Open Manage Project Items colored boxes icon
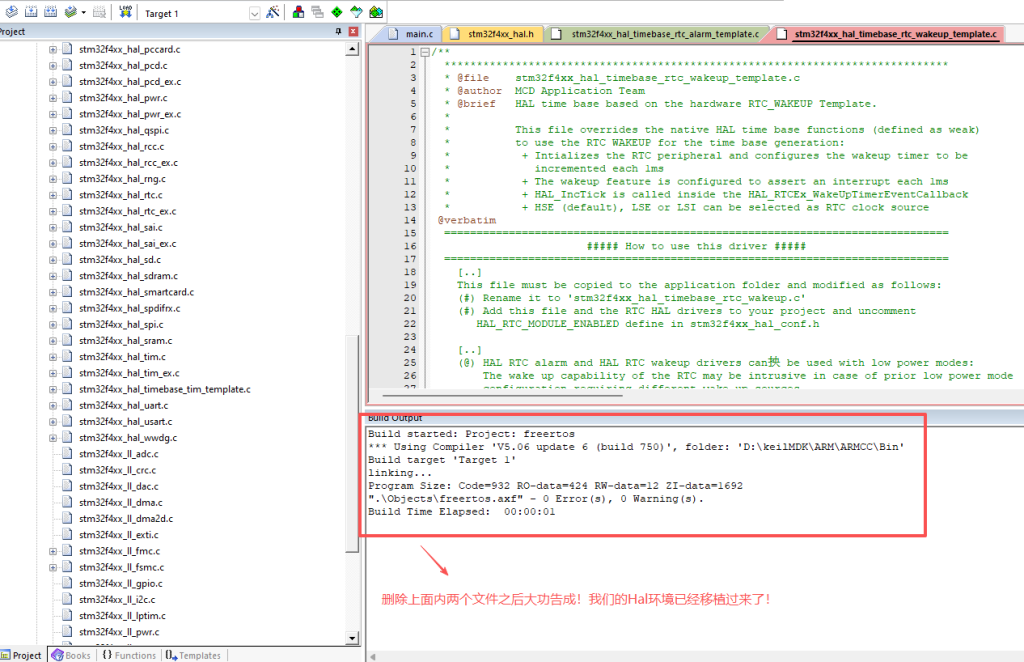The width and height of the screenshot is (1024, 662). [x=298, y=13]
